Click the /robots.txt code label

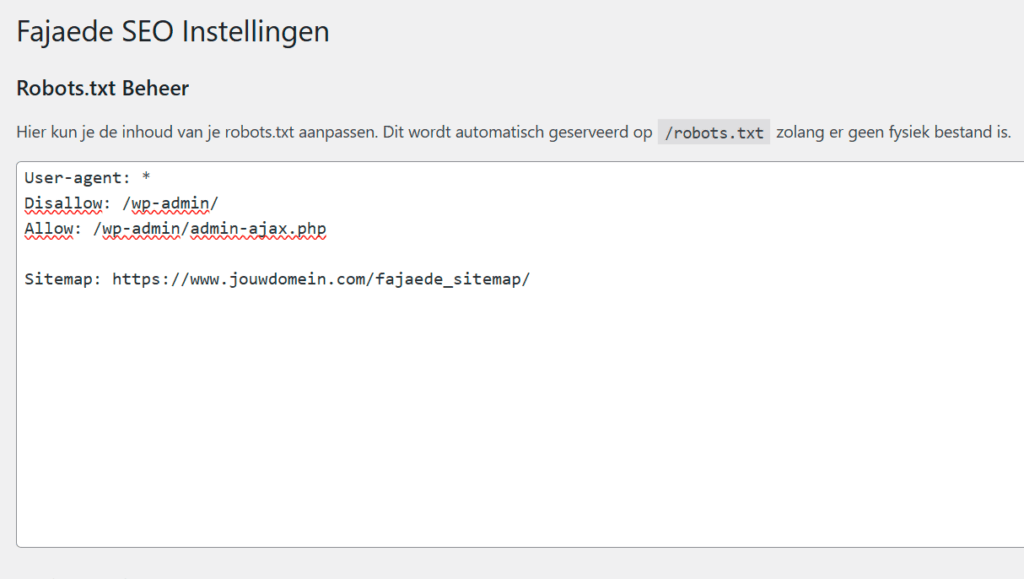[x=713, y=132]
